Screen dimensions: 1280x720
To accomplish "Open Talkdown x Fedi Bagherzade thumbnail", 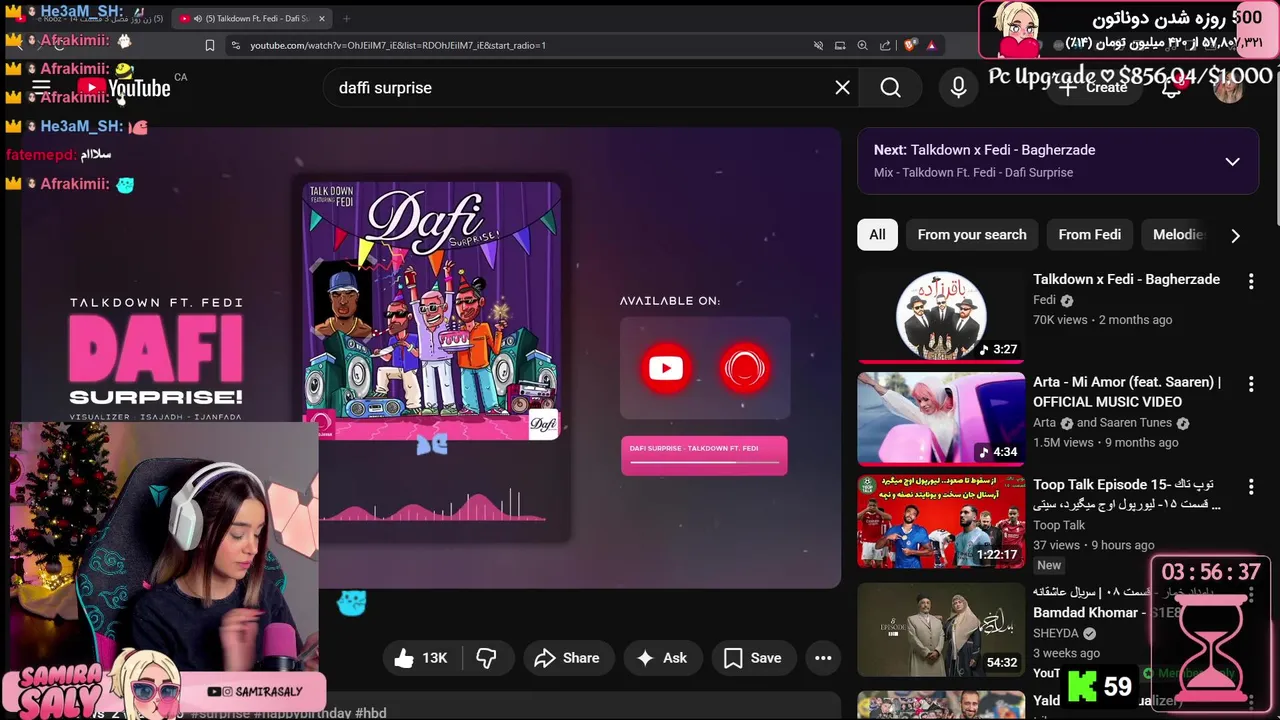I will point(941,315).
